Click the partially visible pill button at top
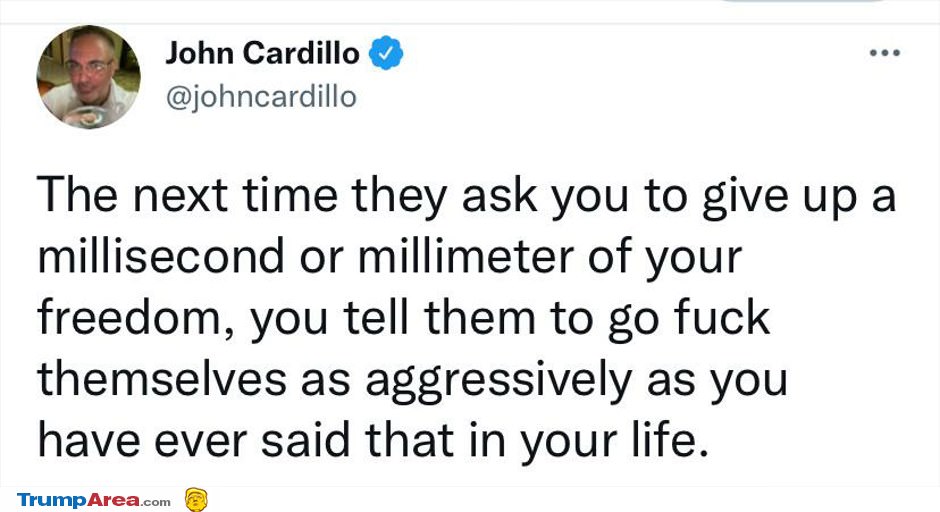 (x=803, y=1)
